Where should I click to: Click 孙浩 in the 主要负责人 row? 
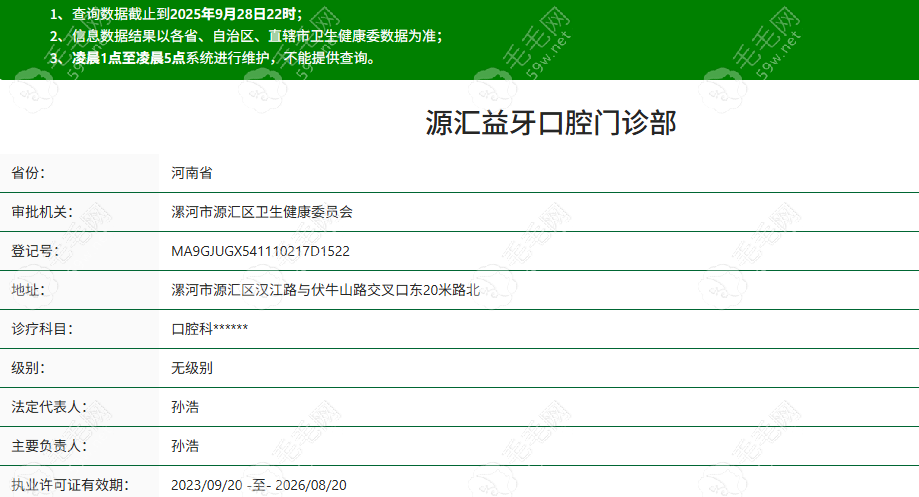pos(185,446)
